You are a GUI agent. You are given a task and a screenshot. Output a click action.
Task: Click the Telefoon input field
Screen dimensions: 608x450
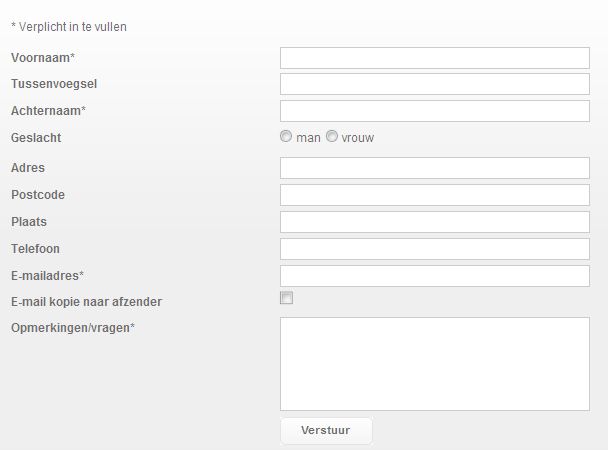435,249
